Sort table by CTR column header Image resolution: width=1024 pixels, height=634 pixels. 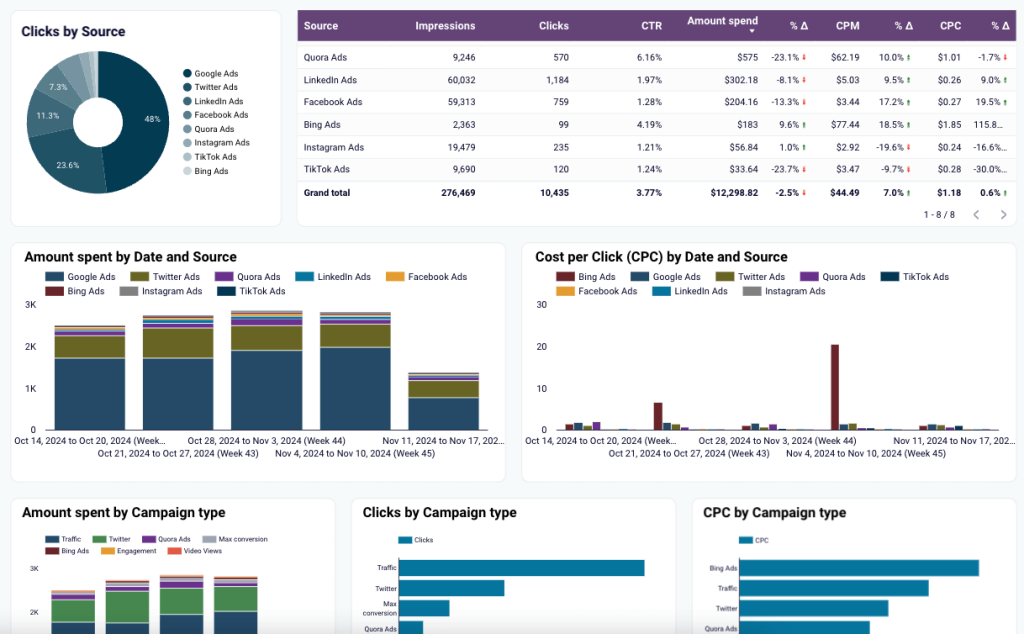click(651, 26)
